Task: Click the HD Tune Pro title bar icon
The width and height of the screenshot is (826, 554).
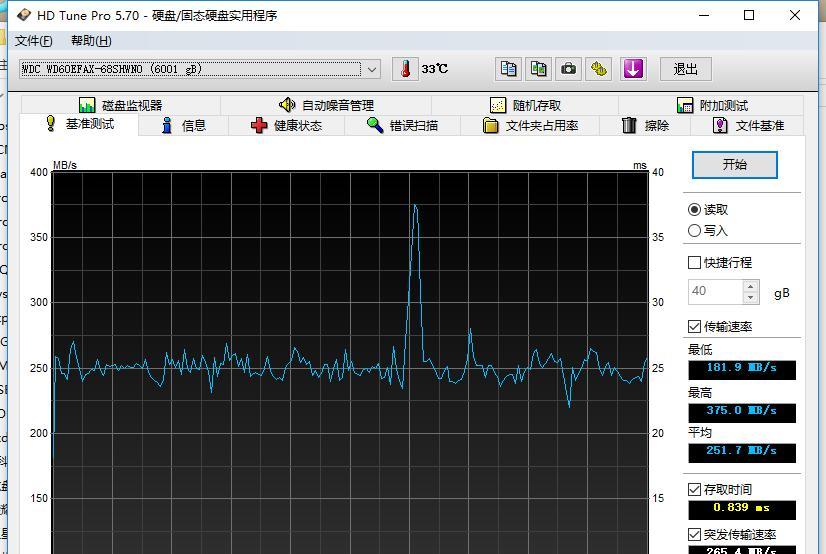Action: (23, 15)
